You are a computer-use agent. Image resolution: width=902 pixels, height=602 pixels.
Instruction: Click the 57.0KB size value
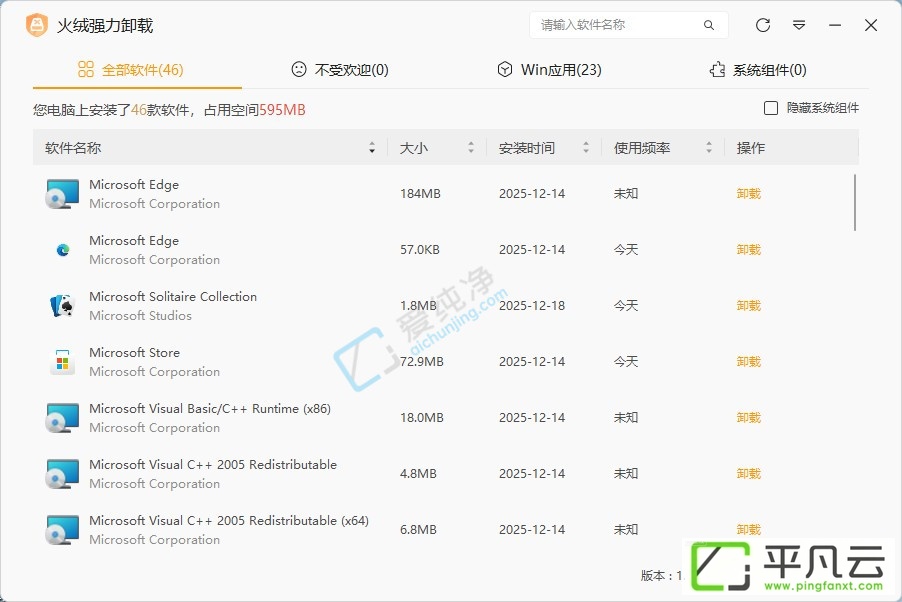tap(420, 250)
